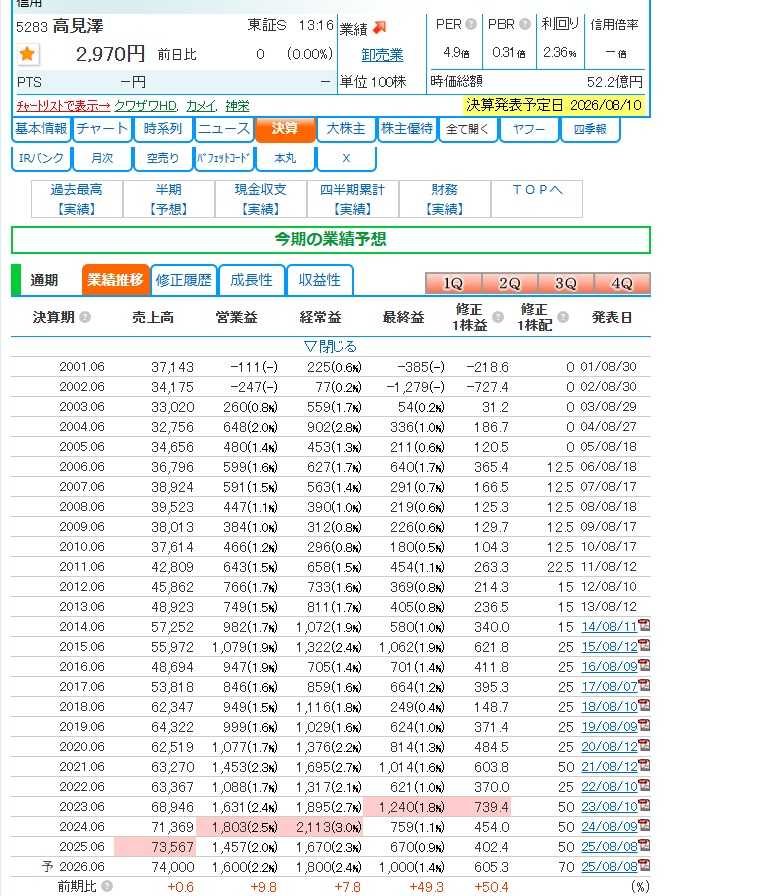Open the 月次 button
Viewport: 783px width, 896px height.
[102, 158]
